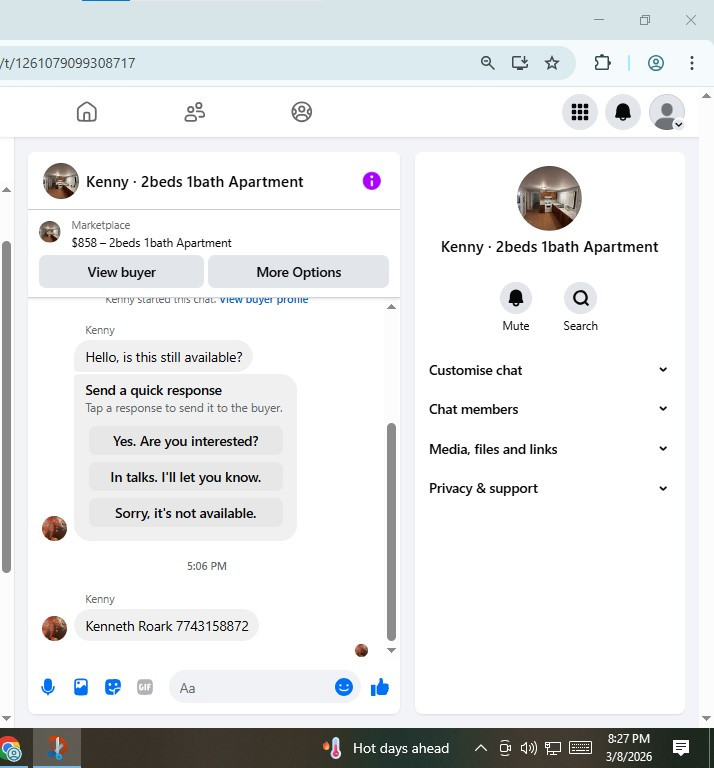Open the account profile avatar menu
This screenshot has width=714, height=768.
coord(666,112)
